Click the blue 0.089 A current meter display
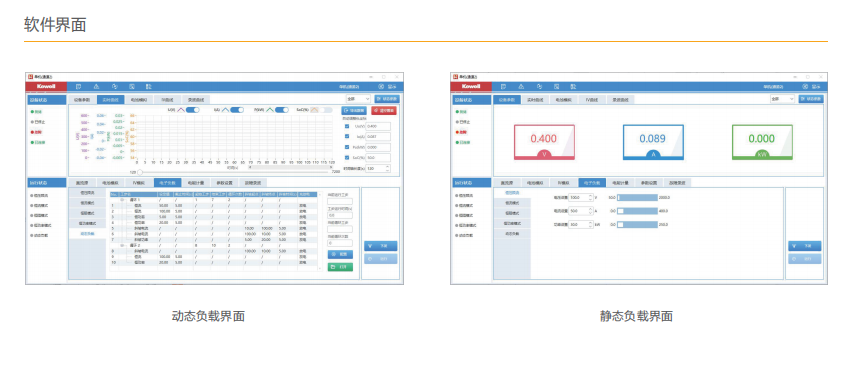This screenshot has height=382, width=860. click(x=653, y=142)
